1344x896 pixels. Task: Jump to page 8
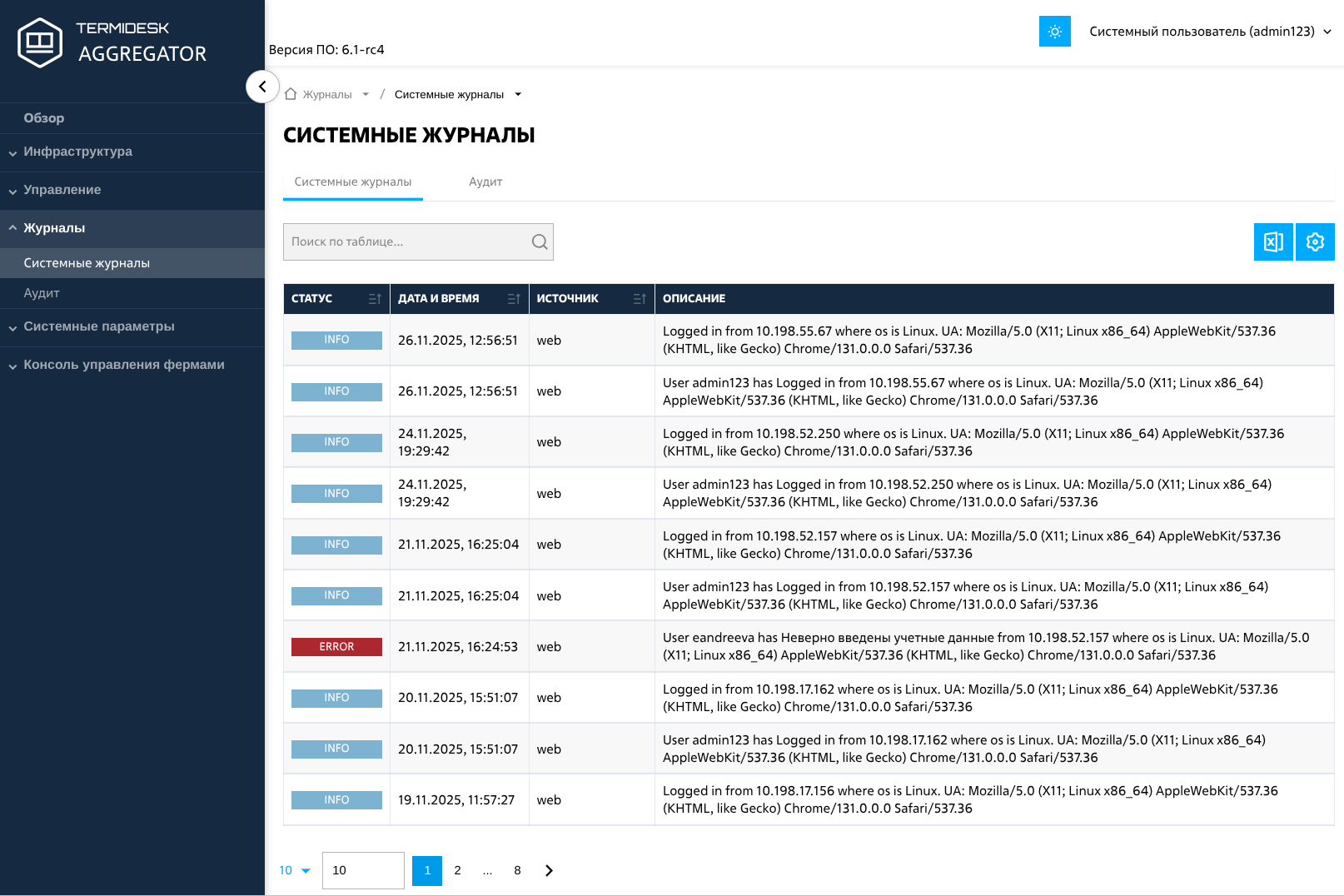click(x=517, y=870)
